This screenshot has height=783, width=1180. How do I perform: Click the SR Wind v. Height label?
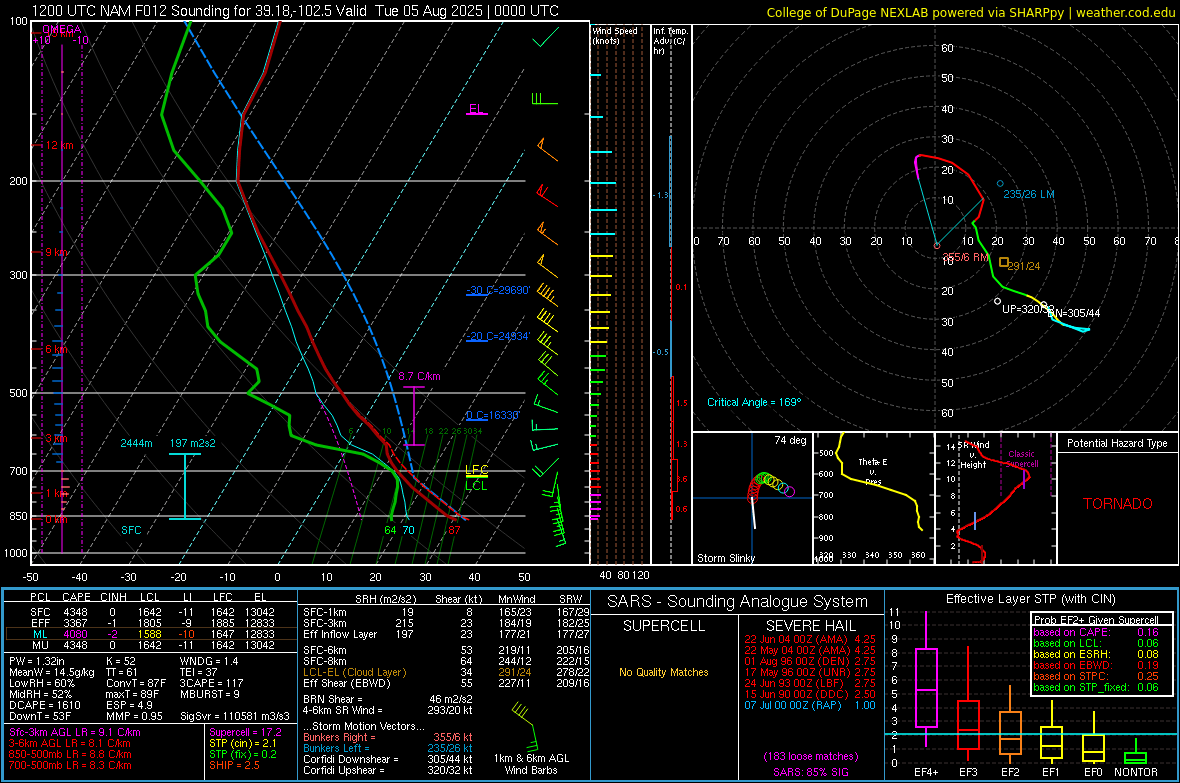pos(974,455)
